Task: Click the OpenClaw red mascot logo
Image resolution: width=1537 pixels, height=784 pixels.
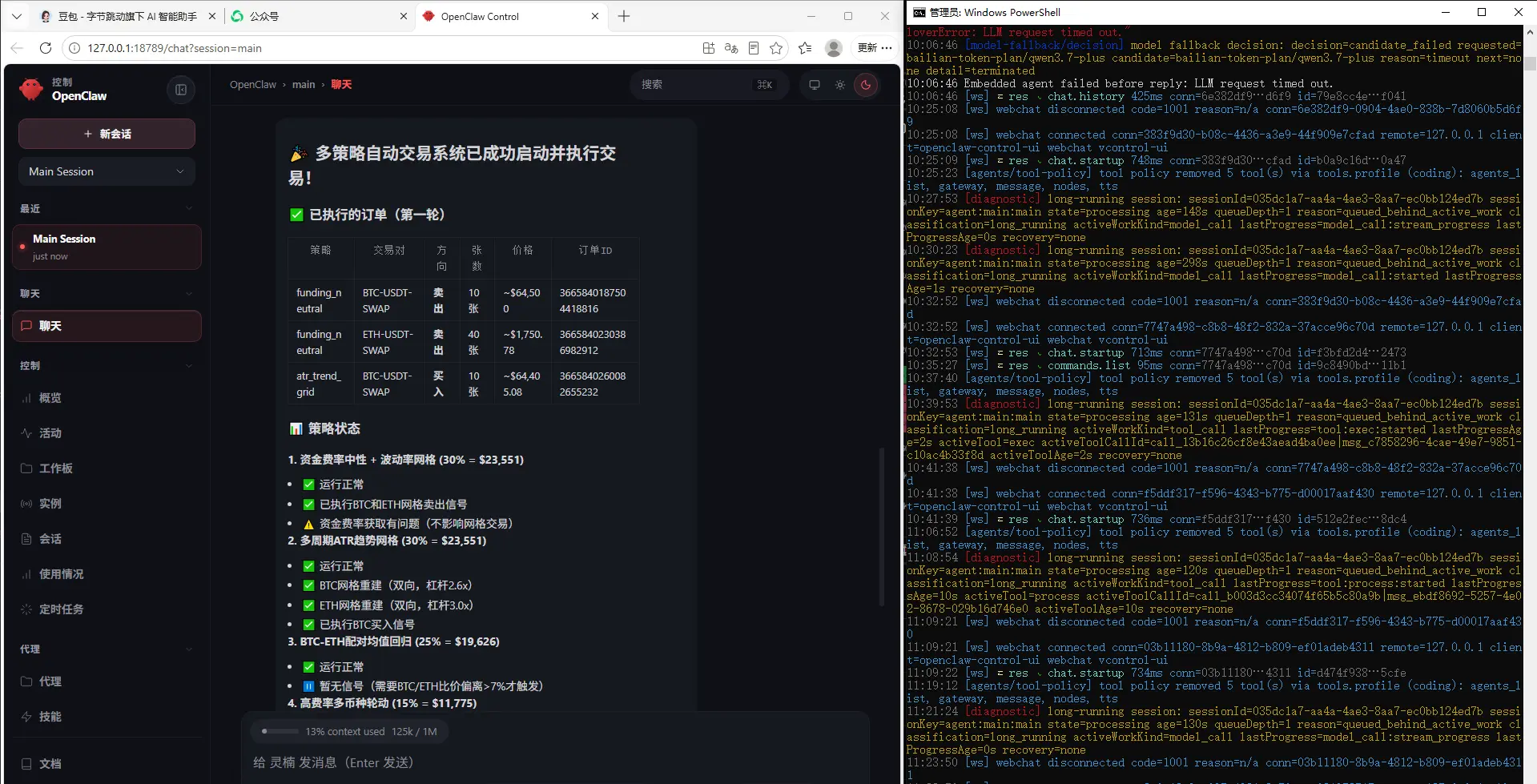Action: 31,90
